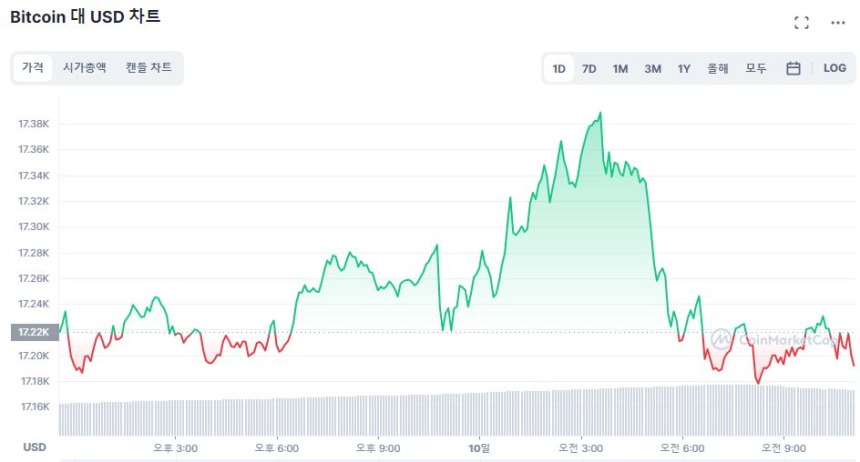Set chart range to 3M
This screenshot has width=860, height=462.
tap(652, 68)
